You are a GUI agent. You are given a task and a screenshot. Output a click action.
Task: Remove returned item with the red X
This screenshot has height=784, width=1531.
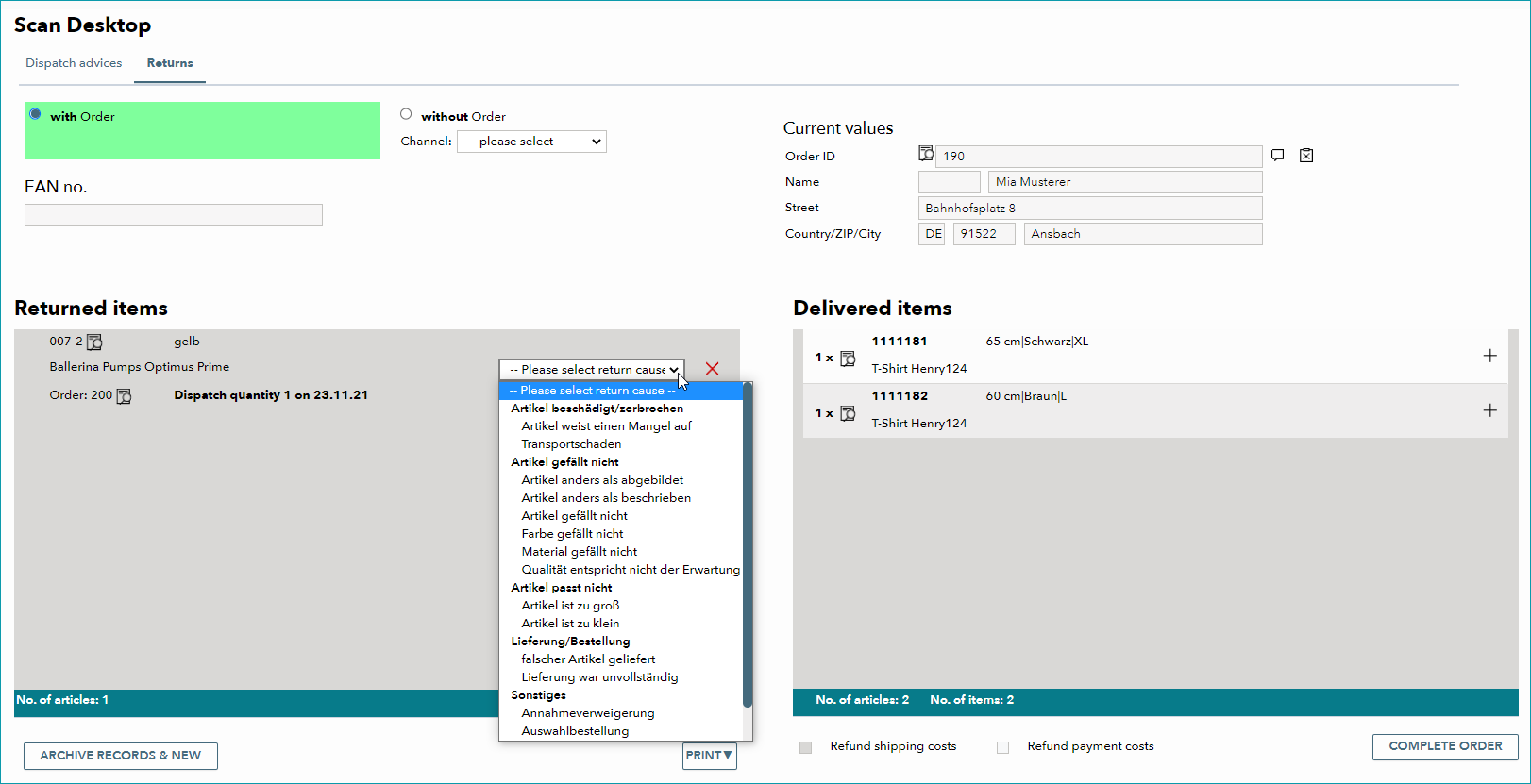tap(712, 369)
